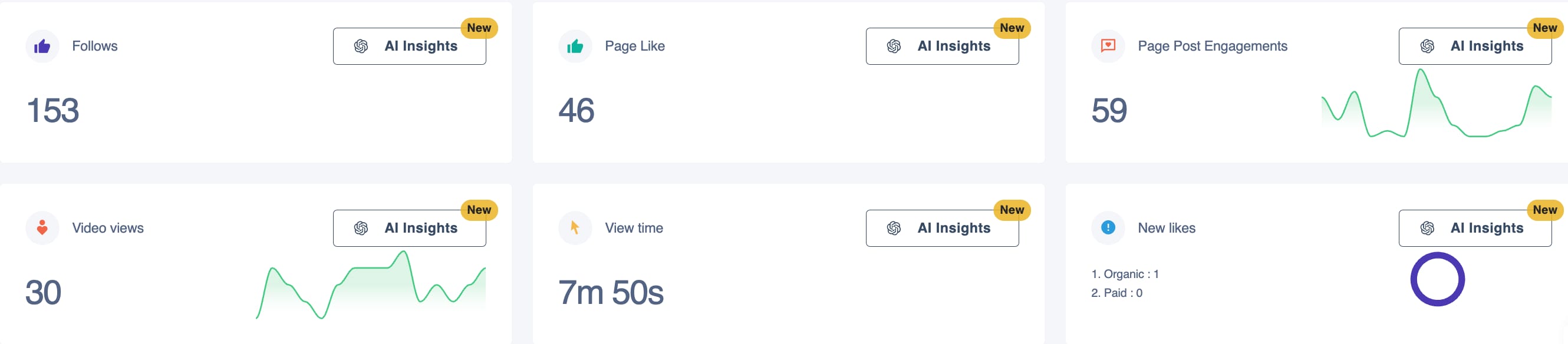
Task: Click the Organic : 1 legend entry
Action: tap(1125, 274)
